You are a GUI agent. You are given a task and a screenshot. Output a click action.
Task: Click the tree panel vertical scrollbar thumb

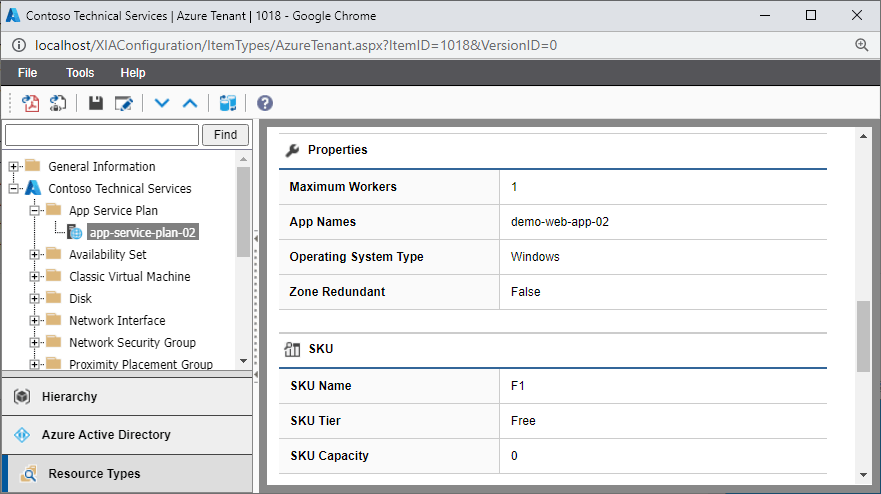coord(243,212)
